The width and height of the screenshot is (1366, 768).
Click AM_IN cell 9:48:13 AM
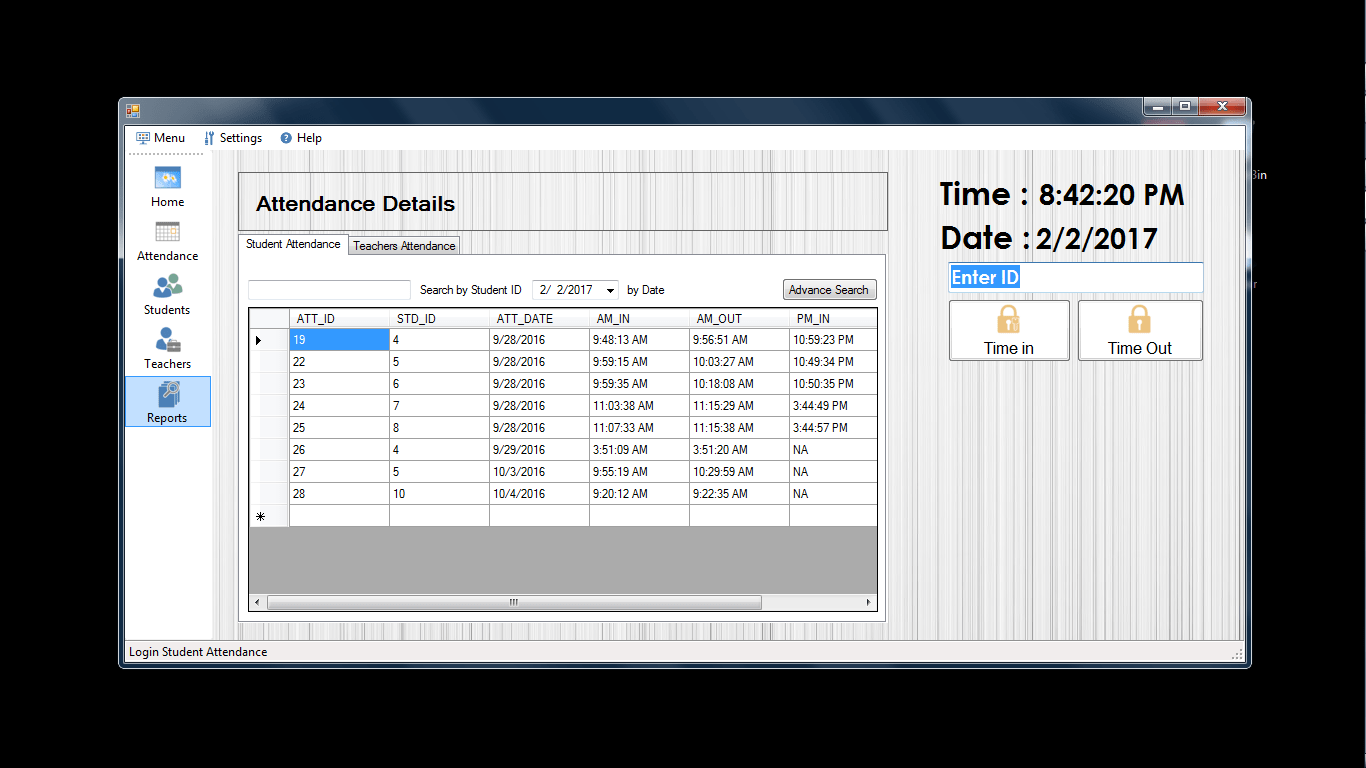(639, 340)
